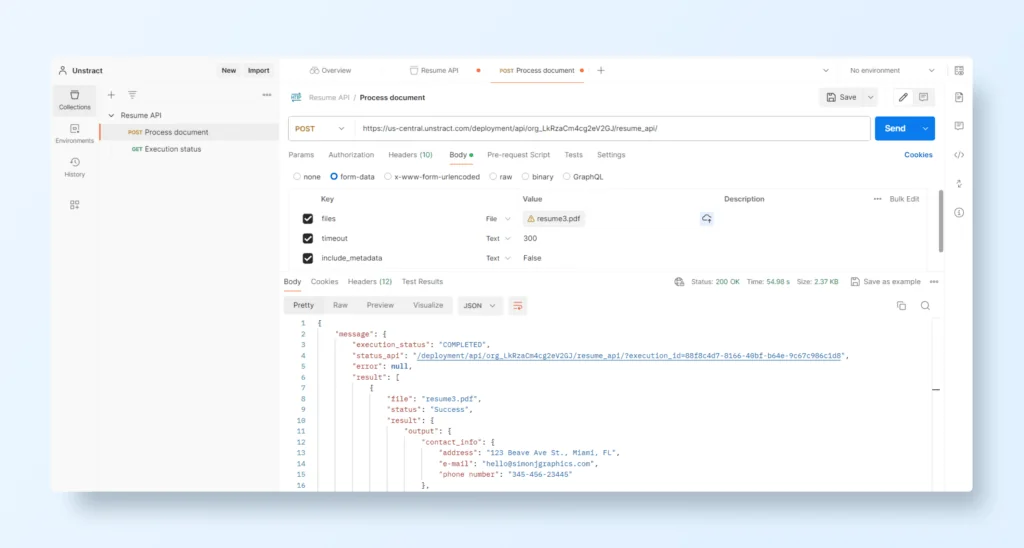
Task: Open the No environment selector
Action: tap(891, 71)
